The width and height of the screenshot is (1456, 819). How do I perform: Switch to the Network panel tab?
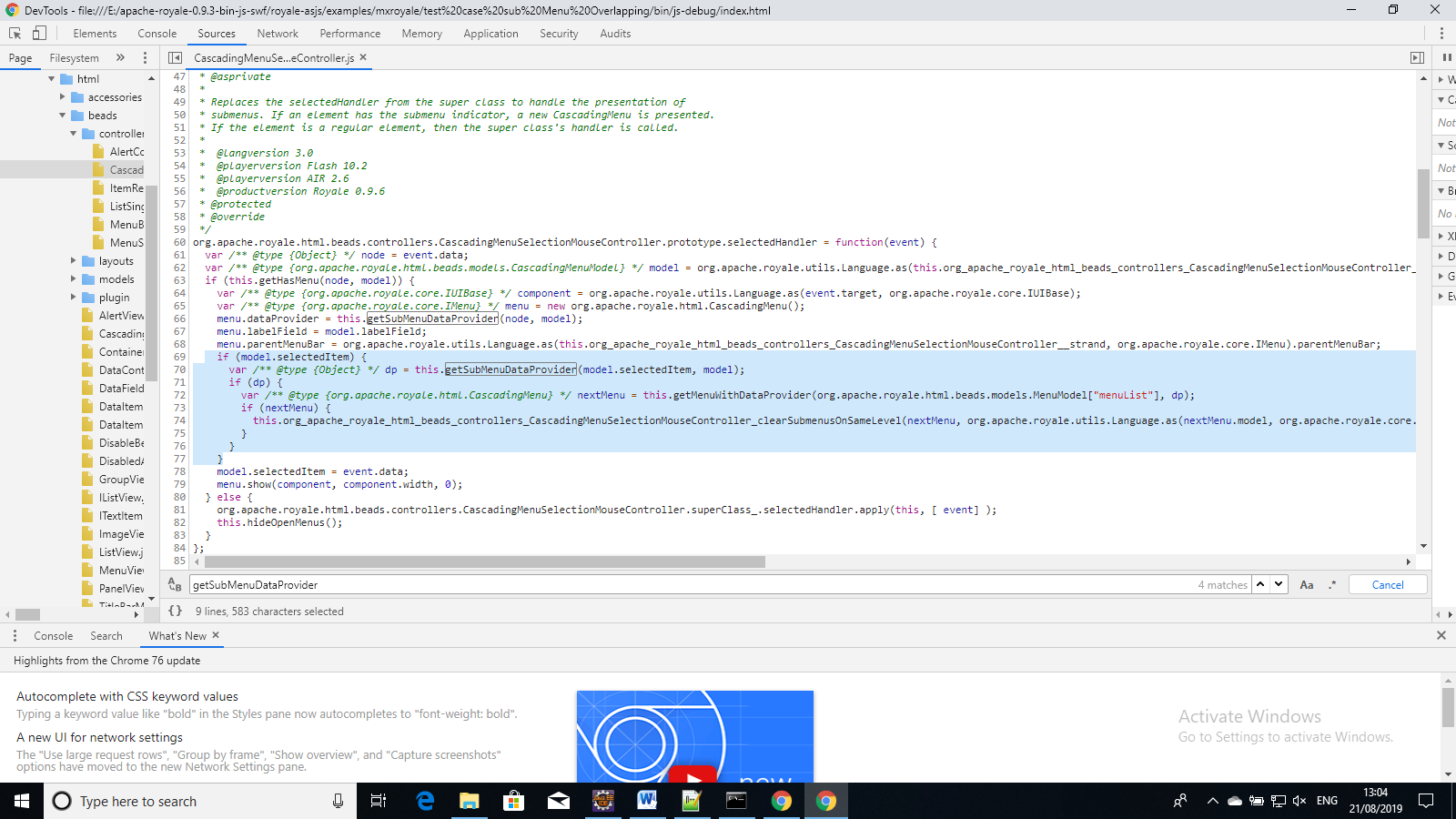tap(278, 34)
